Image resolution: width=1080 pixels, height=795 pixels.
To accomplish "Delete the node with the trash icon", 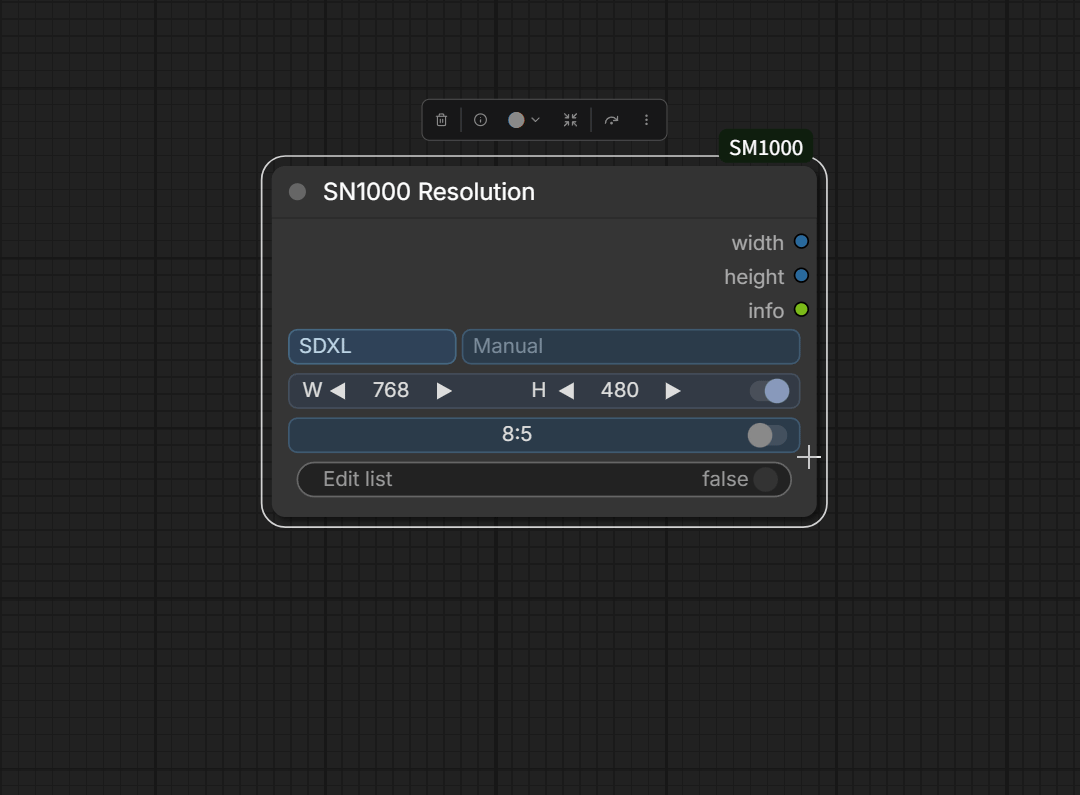I will [442, 120].
